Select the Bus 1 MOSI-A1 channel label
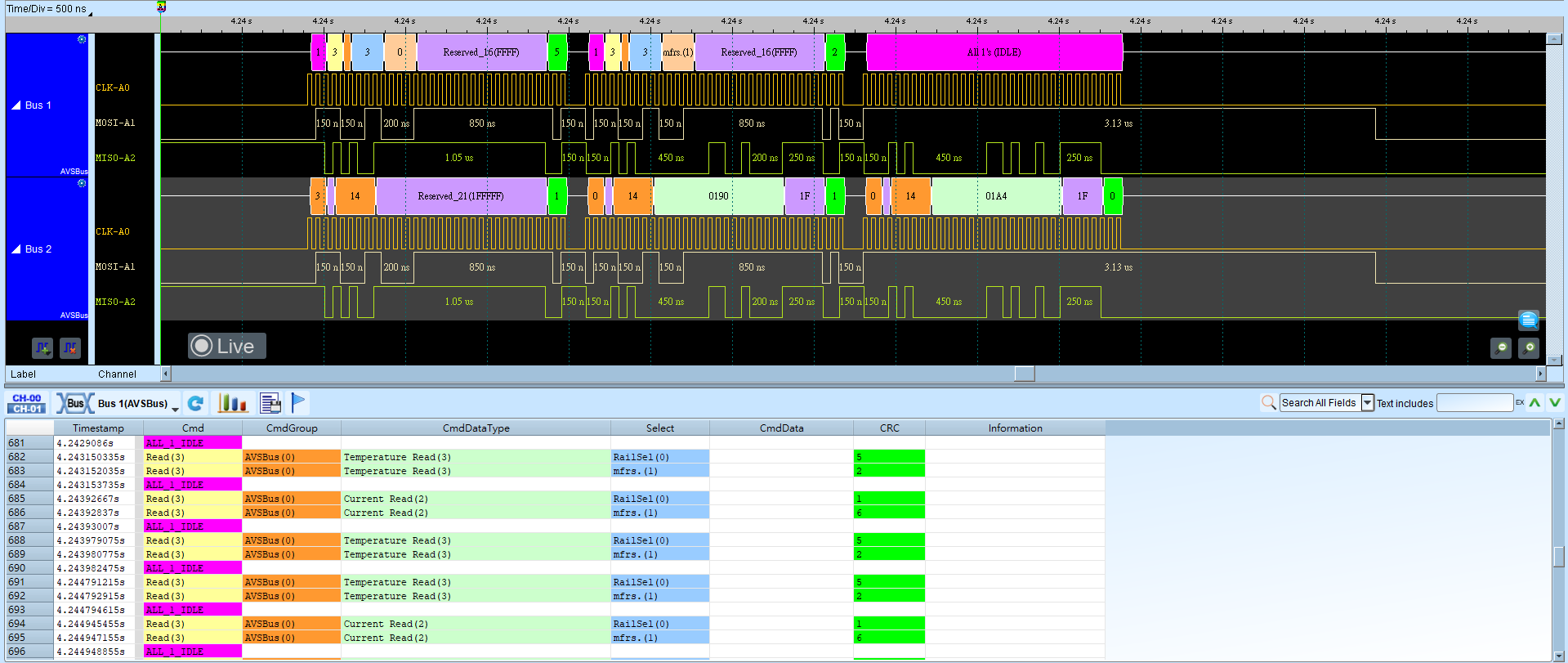Screen dimensions: 1568x663 (115, 123)
